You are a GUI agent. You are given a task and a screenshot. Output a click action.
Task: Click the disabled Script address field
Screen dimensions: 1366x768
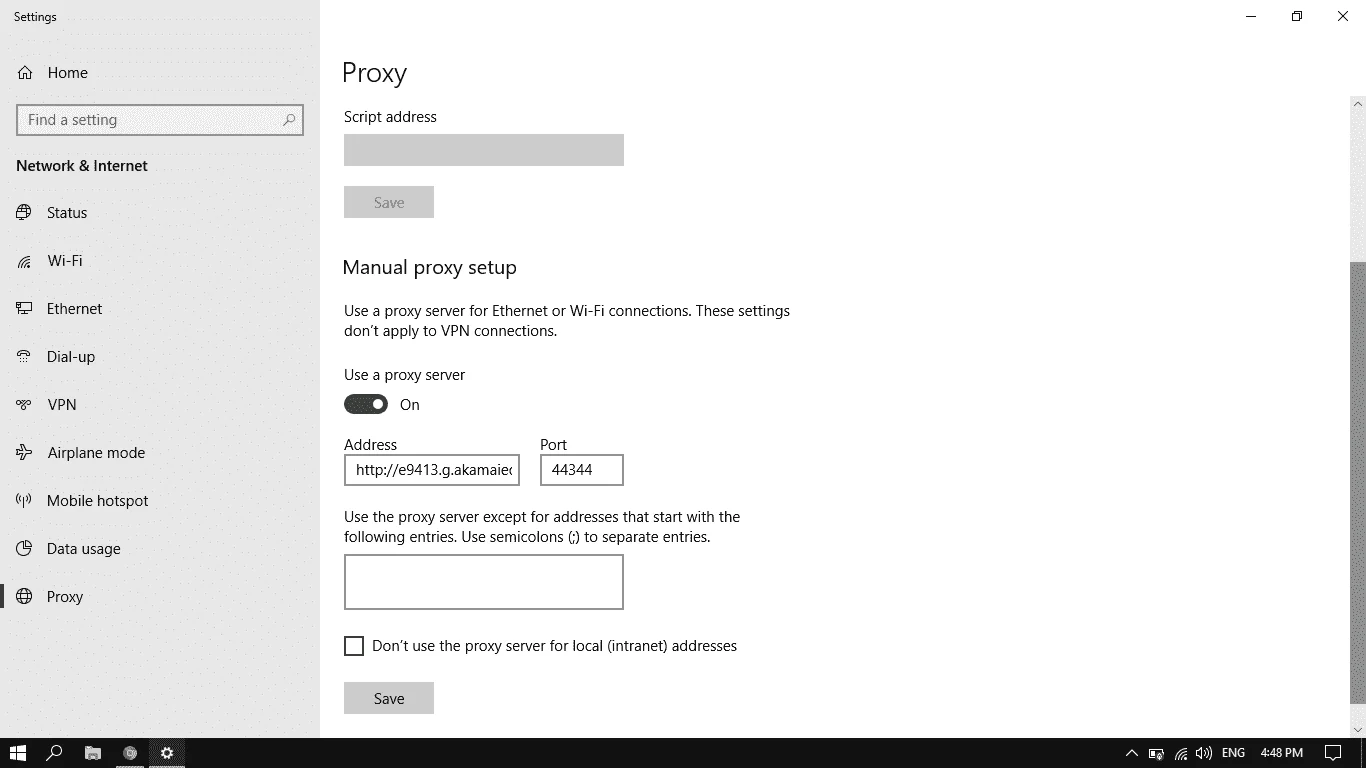[484, 150]
